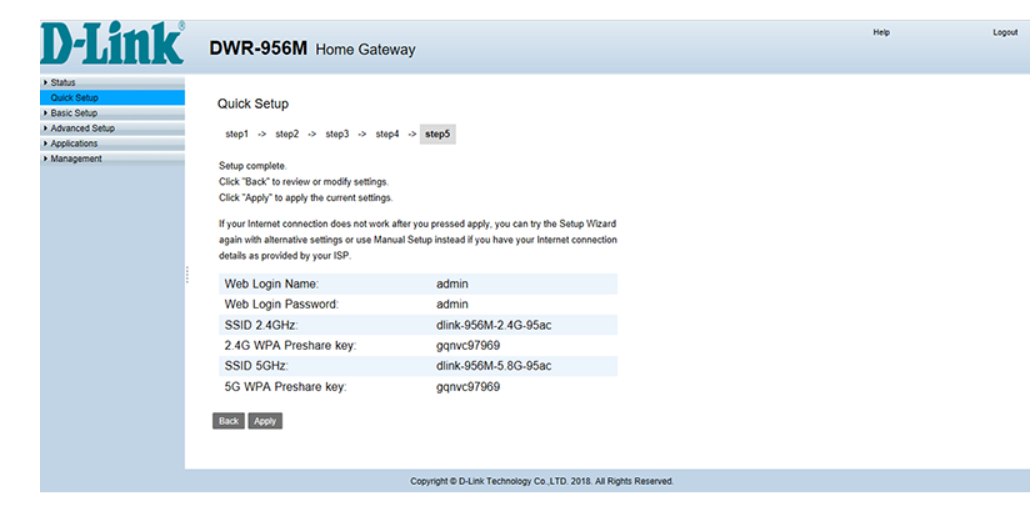Click the SSID 5GHz label
The image size is (1033, 530).
point(256,367)
